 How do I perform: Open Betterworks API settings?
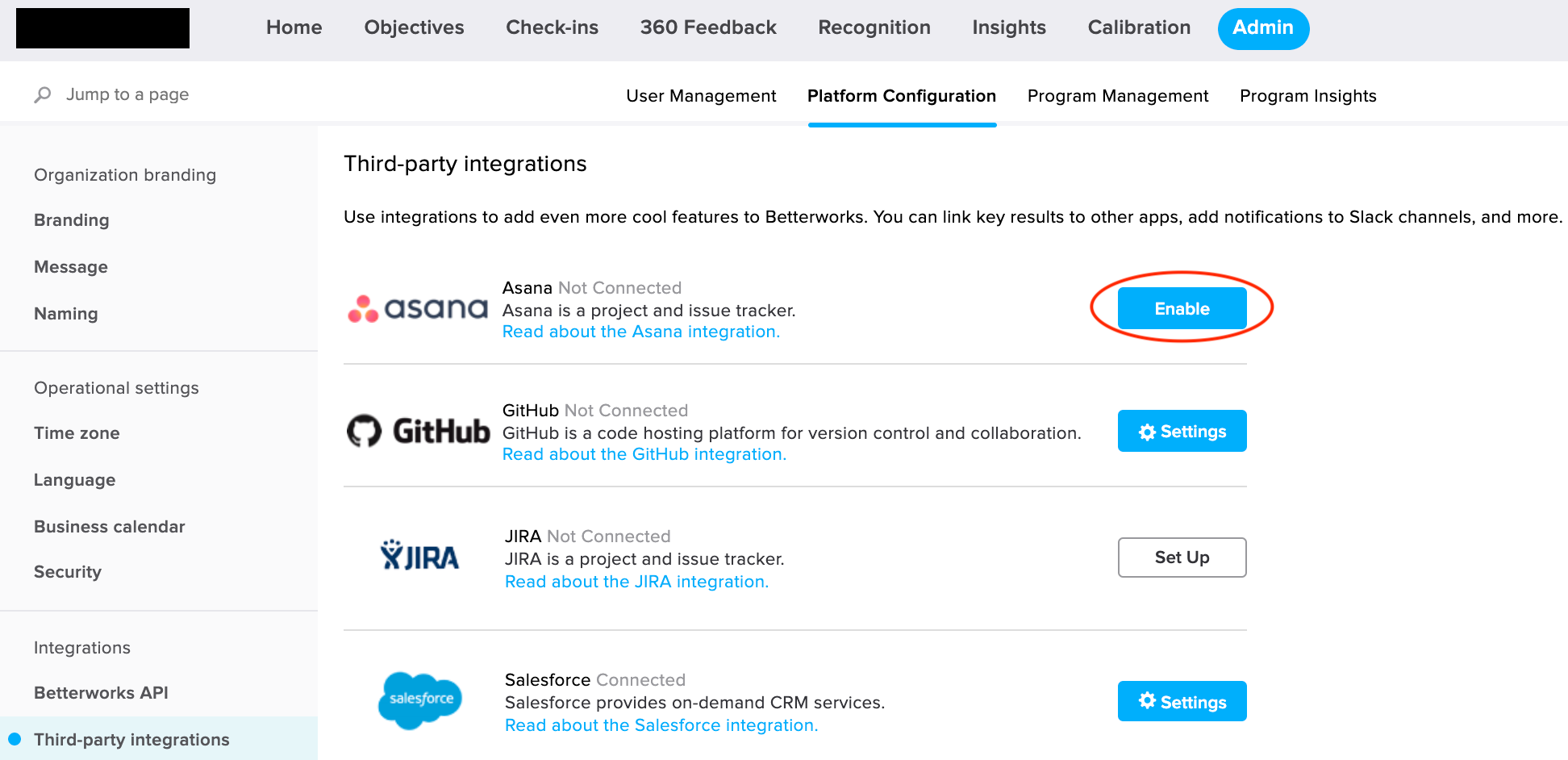coord(101,693)
